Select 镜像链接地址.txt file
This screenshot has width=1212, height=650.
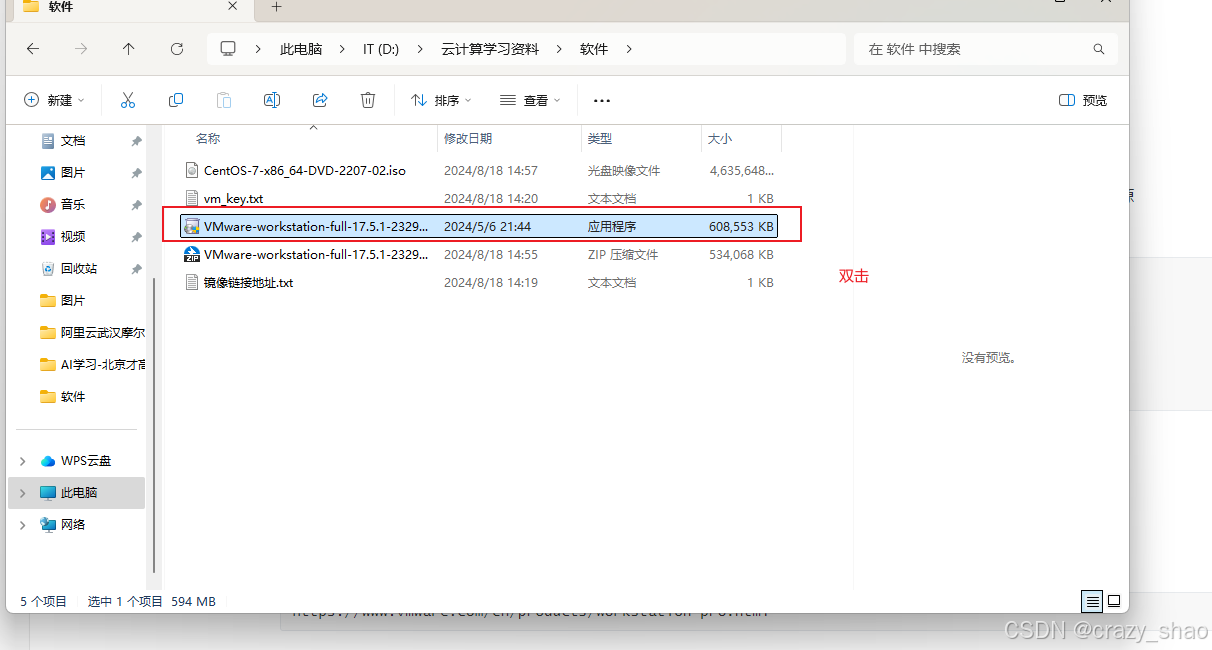(249, 283)
